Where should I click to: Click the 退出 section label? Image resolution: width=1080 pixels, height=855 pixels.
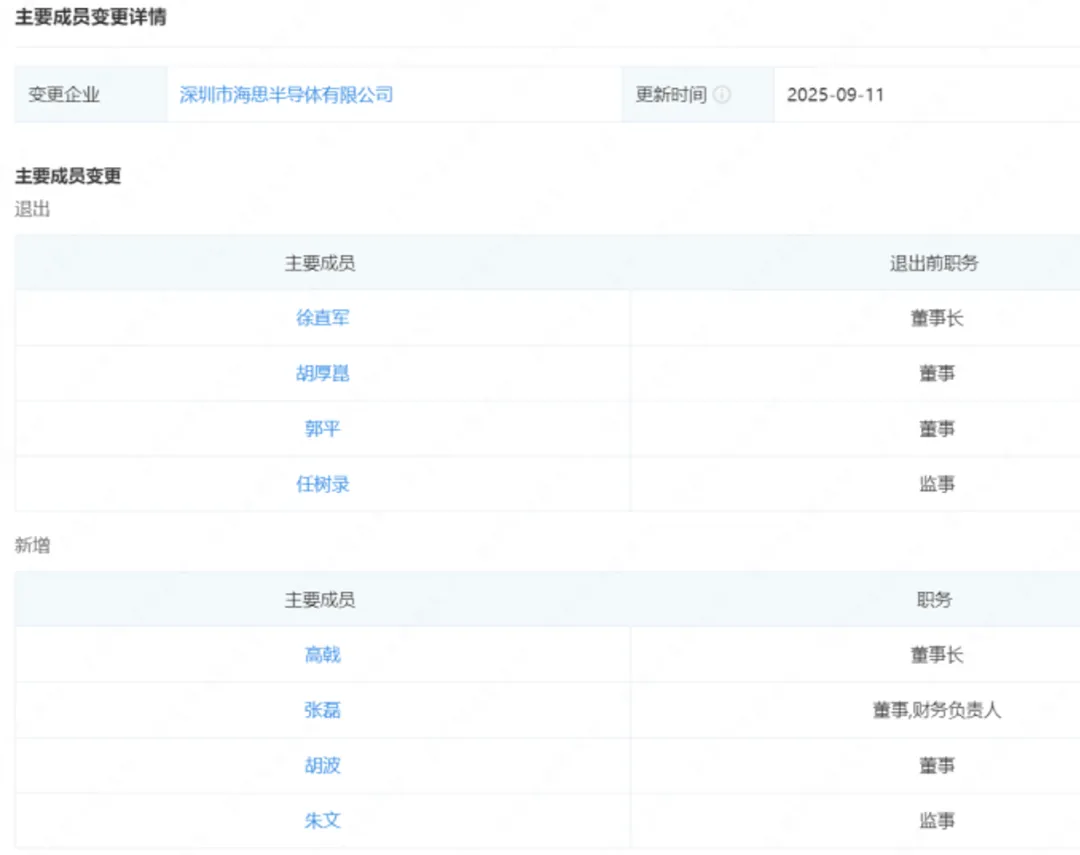point(32,209)
